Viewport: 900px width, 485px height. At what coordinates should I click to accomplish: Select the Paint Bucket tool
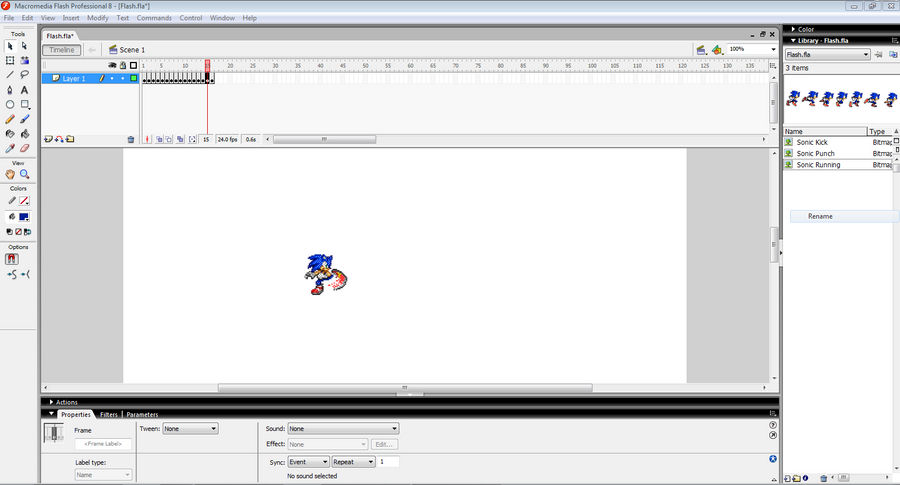coord(24,134)
